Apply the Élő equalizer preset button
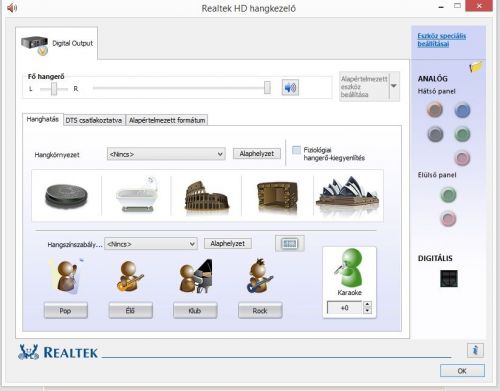This screenshot has height=391, width=500. click(130, 311)
